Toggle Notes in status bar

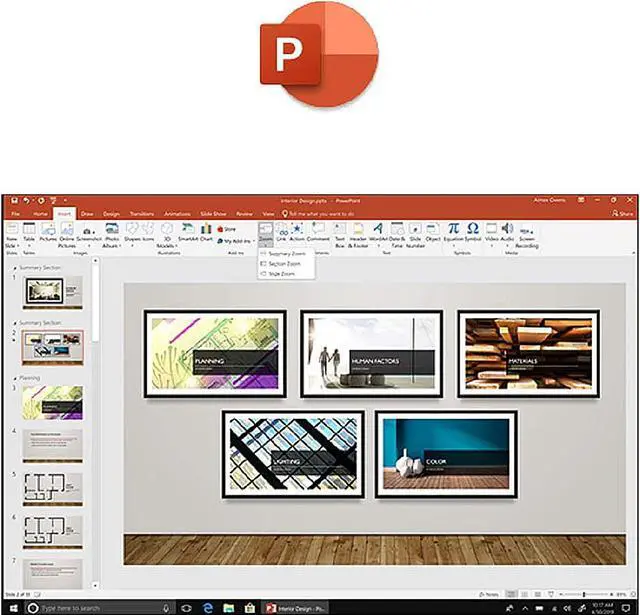click(x=489, y=594)
